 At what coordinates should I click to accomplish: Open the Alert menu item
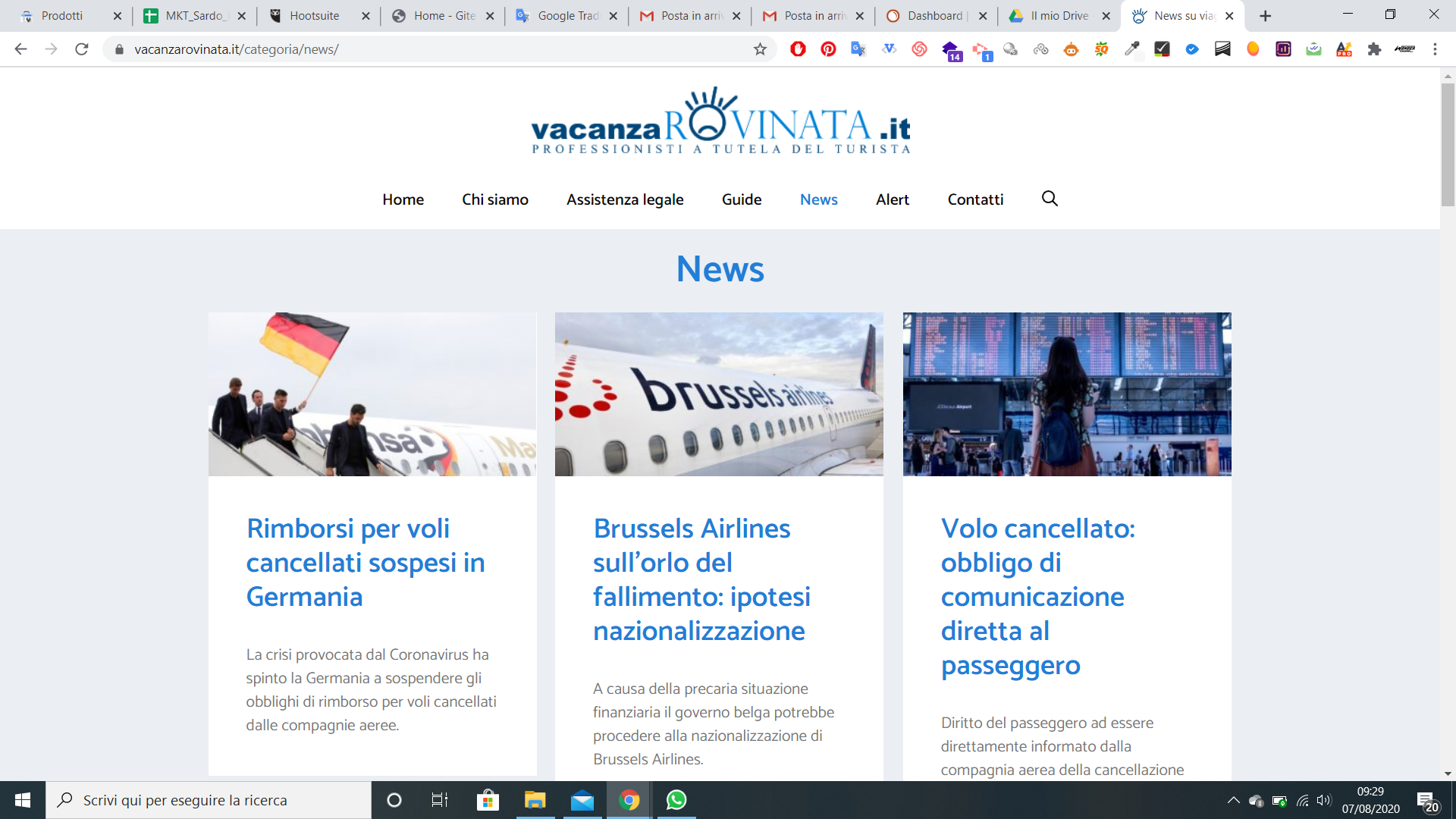click(x=893, y=199)
